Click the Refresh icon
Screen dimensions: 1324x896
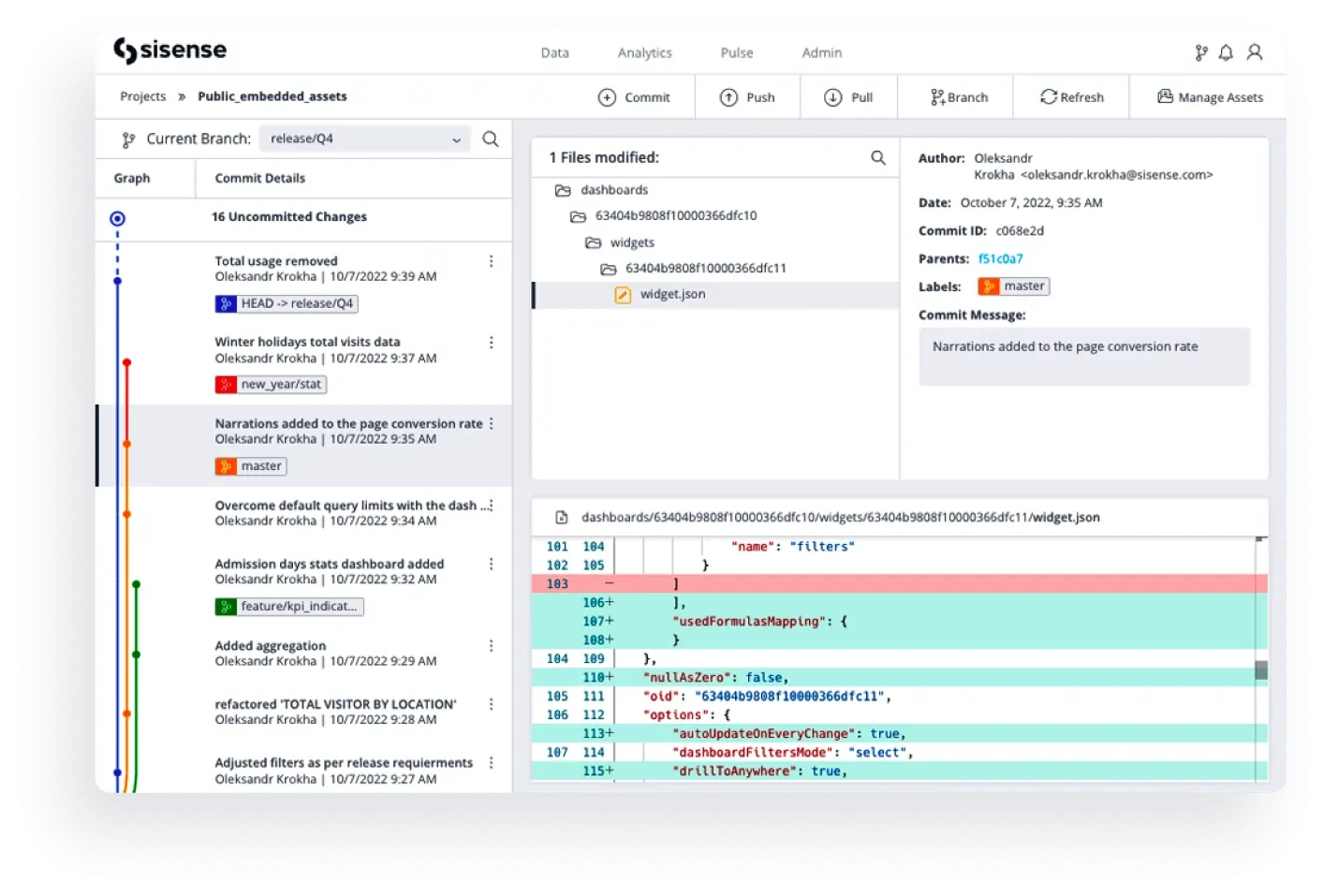point(1048,96)
